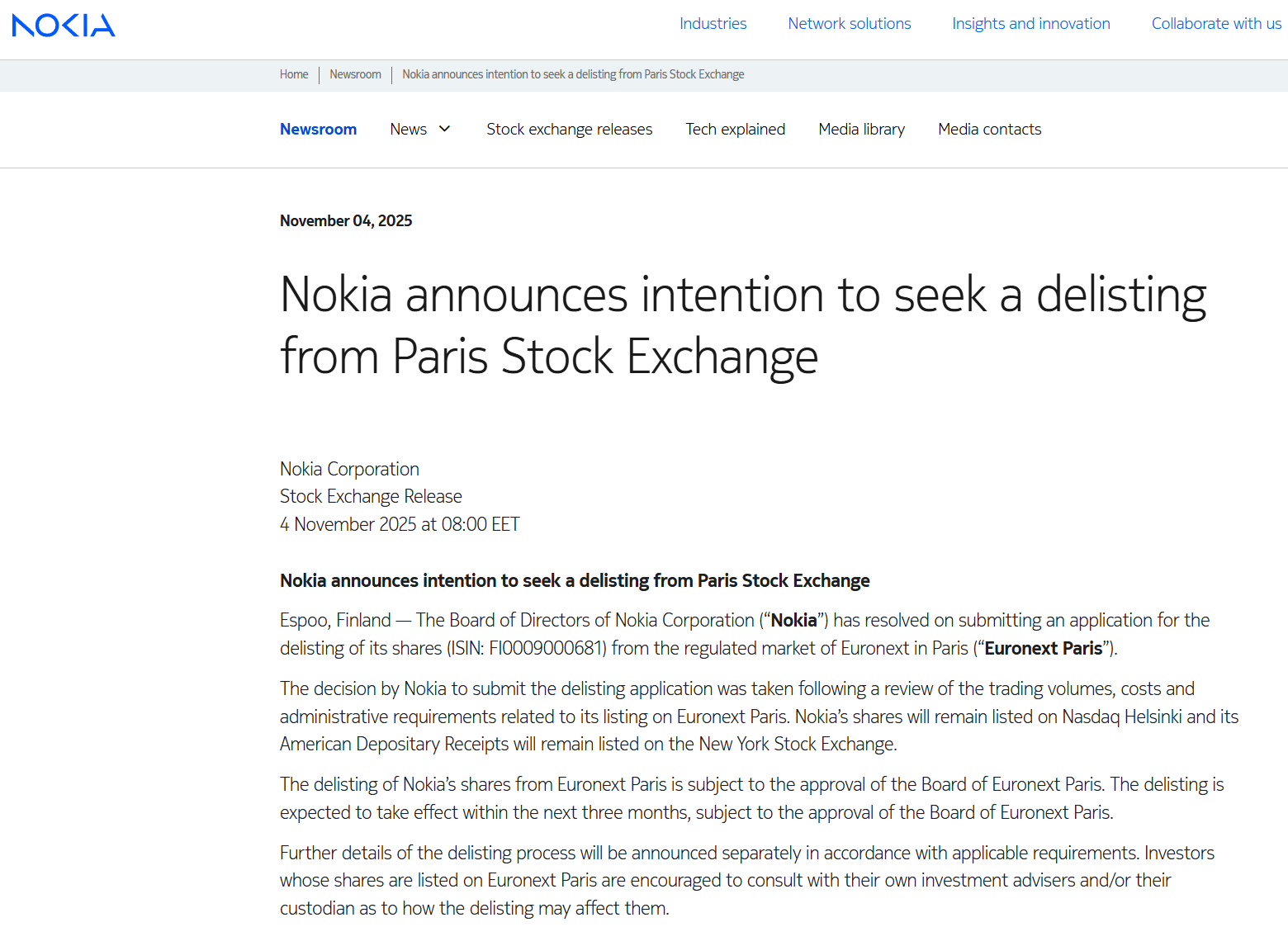Click the bold article subheading

click(x=575, y=581)
